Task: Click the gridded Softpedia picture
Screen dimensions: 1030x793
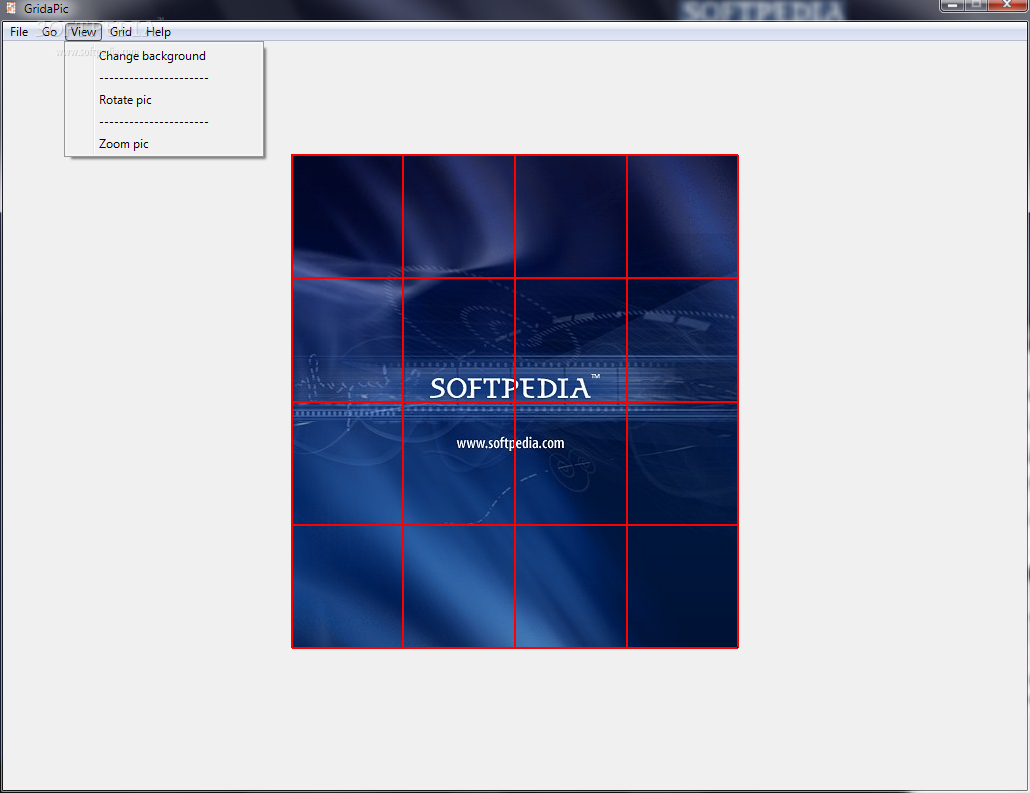Action: (x=515, y=401)
